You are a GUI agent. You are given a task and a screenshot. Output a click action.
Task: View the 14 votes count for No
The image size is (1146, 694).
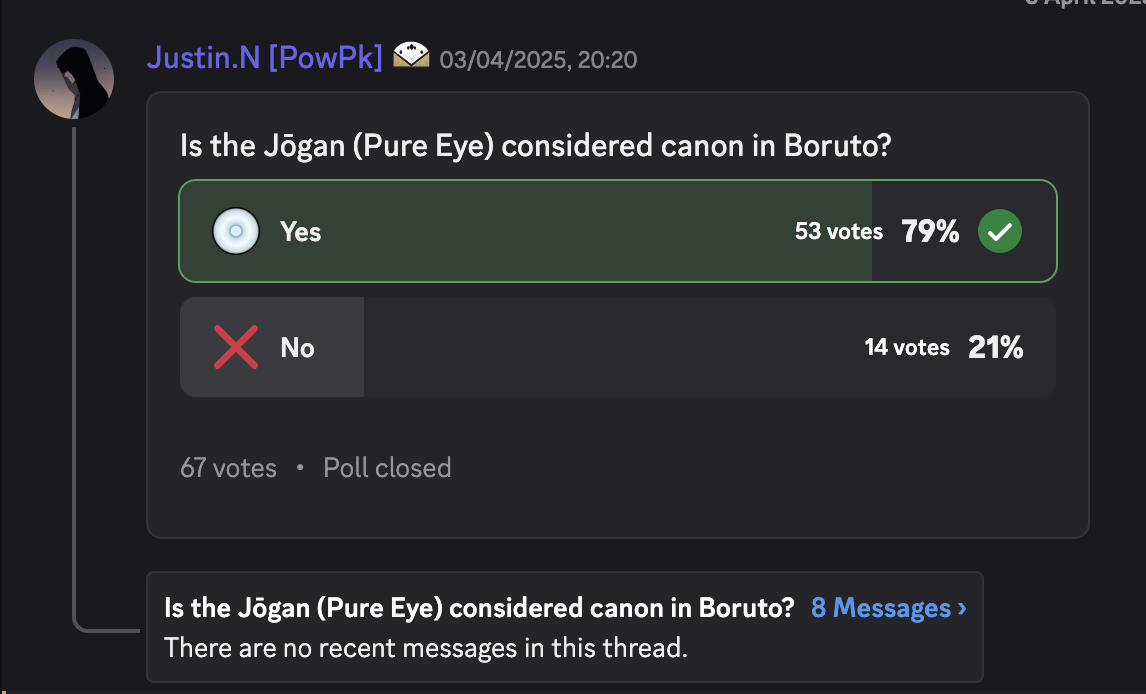point(907,347)
